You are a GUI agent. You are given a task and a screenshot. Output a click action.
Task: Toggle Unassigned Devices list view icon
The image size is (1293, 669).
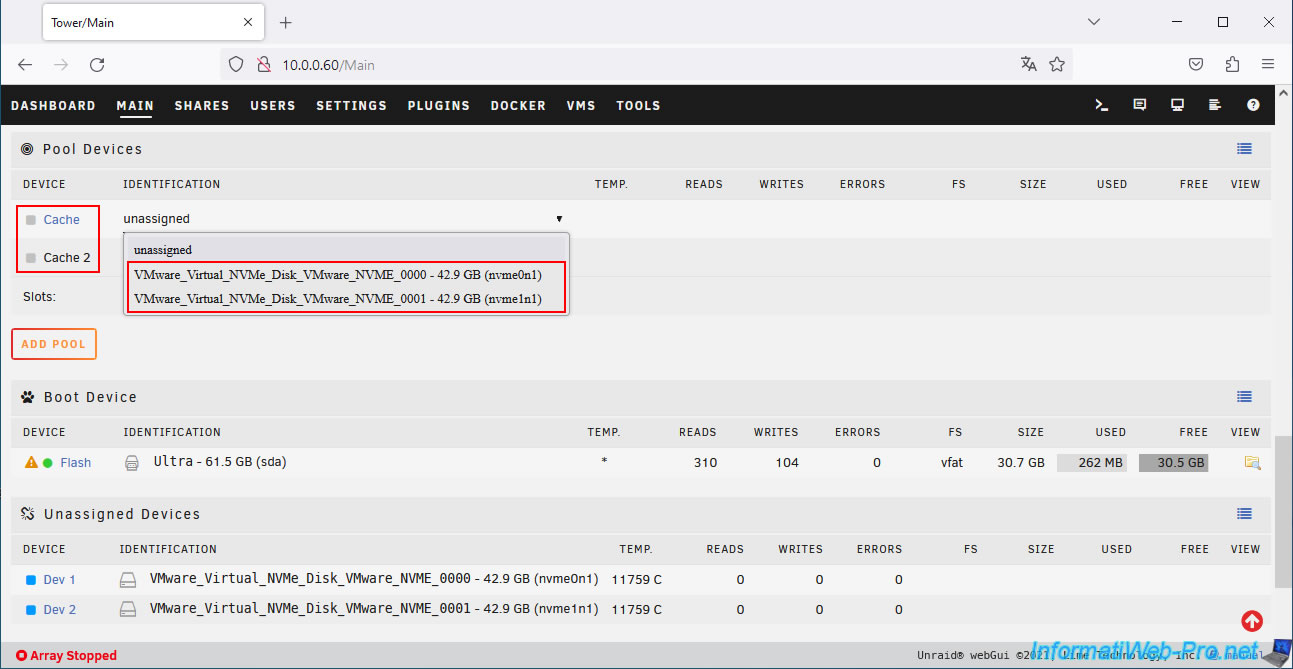tap(1244, 514)
